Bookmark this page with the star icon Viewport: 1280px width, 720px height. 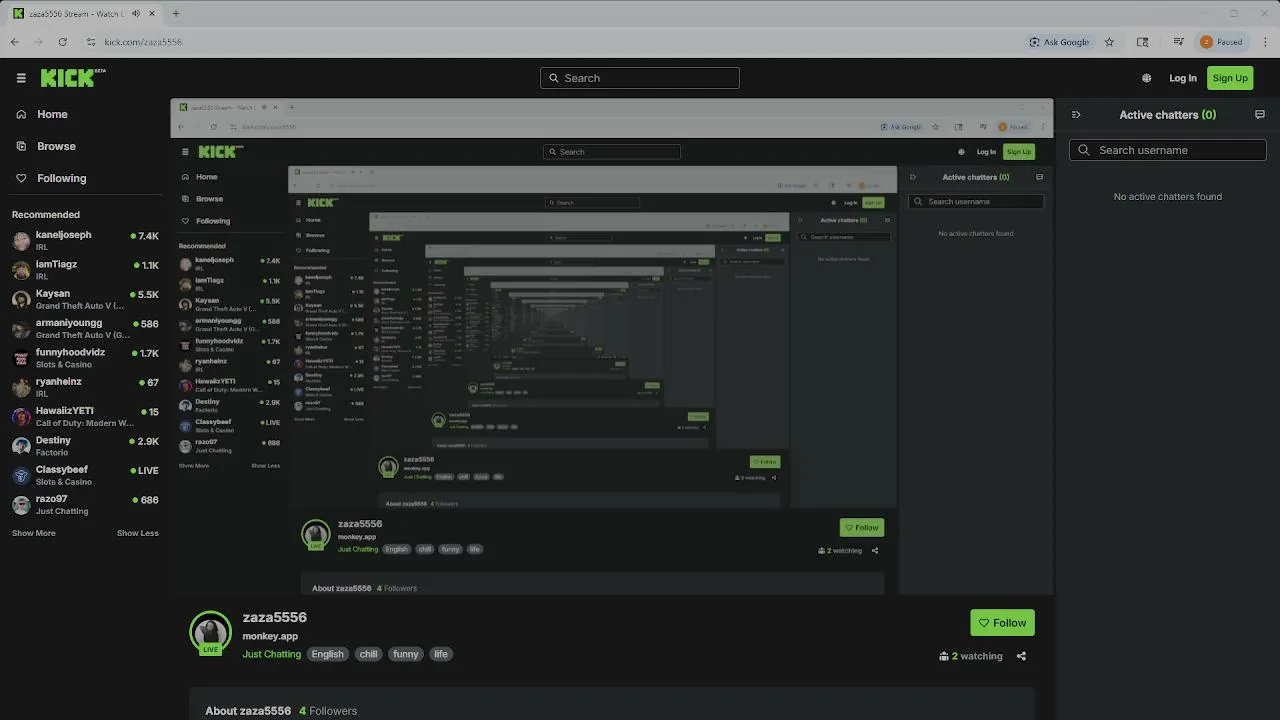point(1109,42)
